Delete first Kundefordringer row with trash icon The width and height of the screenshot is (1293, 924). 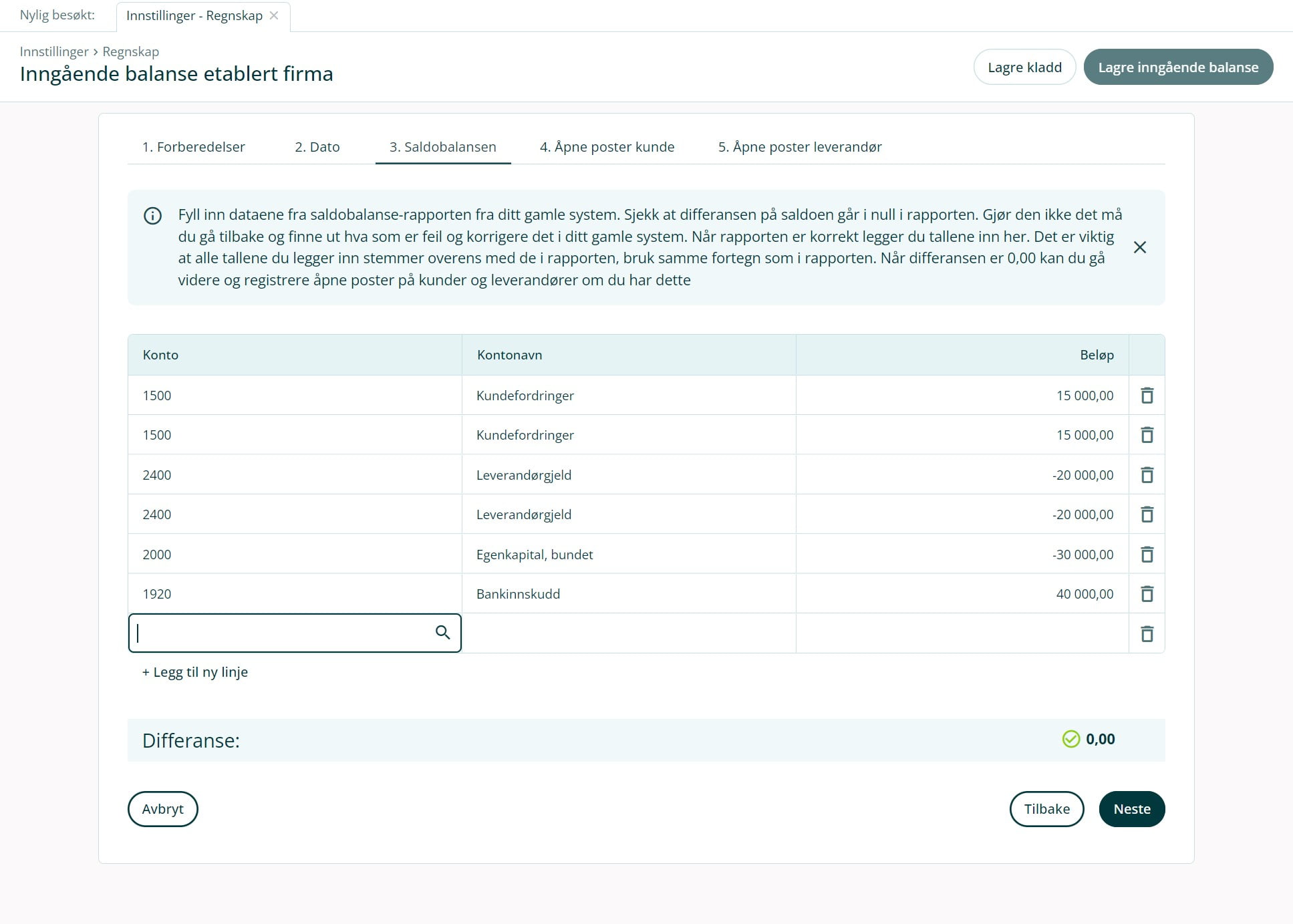pyautogui.click(x=1147, y=396)
